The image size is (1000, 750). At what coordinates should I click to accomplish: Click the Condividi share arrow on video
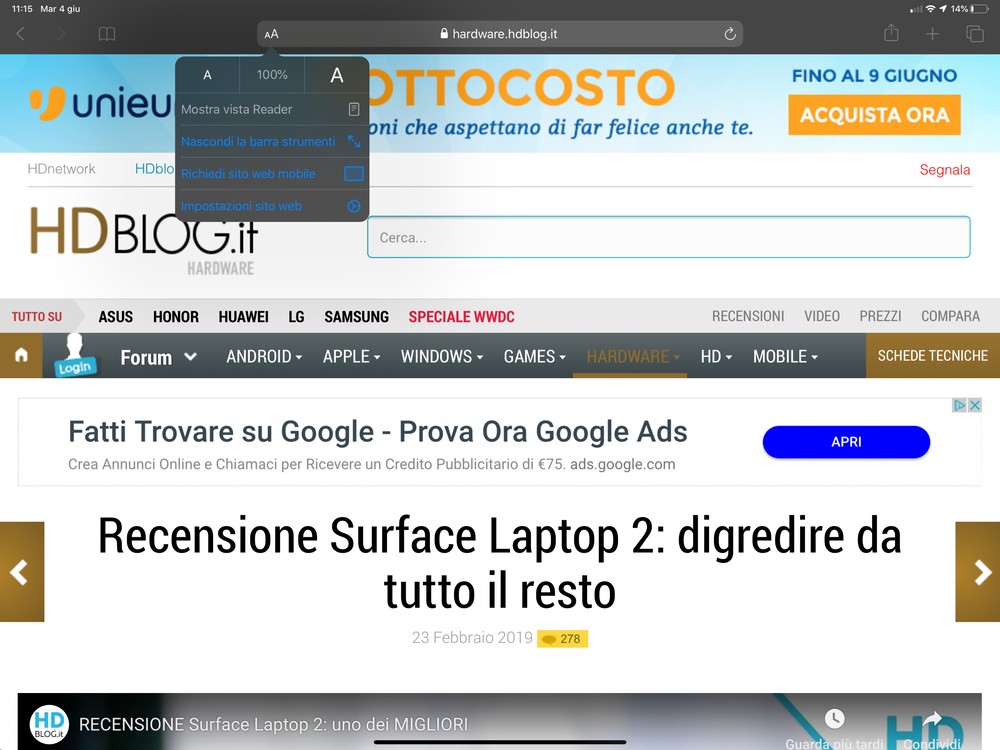(932, 719)
